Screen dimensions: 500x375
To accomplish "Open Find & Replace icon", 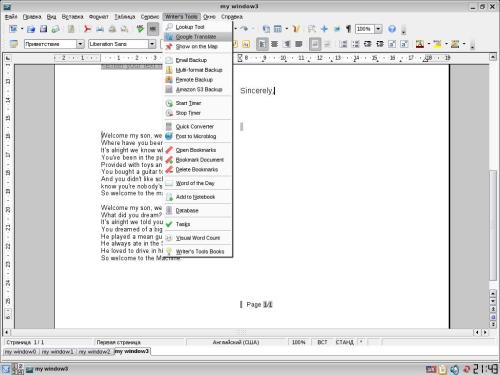I will [312, 29].
